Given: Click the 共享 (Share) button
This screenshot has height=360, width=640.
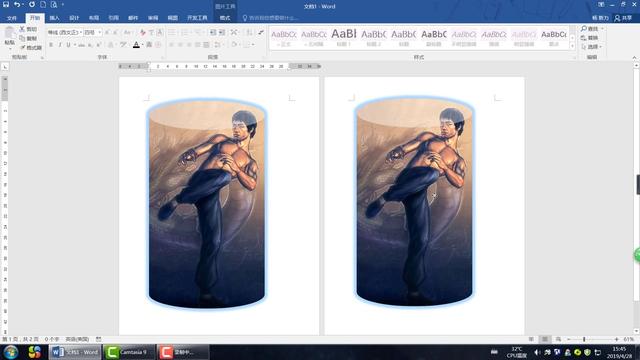Looking at the screenshot, I should [x=624, y=18].
